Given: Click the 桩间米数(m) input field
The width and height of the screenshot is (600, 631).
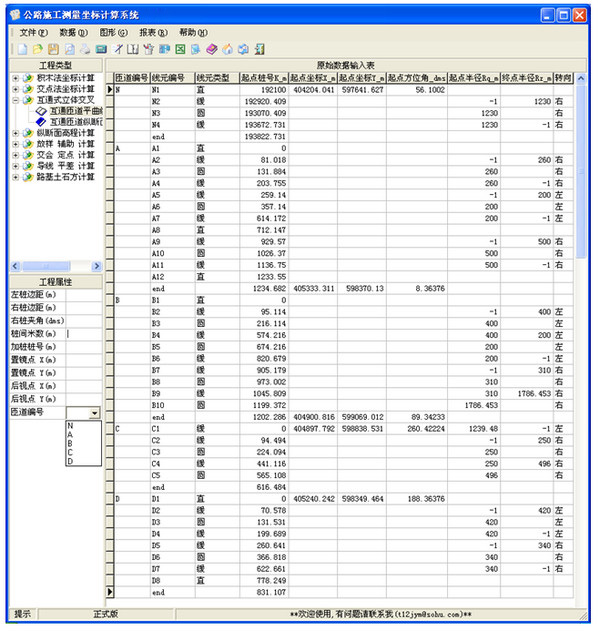Looking at the screenshot, I should click(83, 333).
